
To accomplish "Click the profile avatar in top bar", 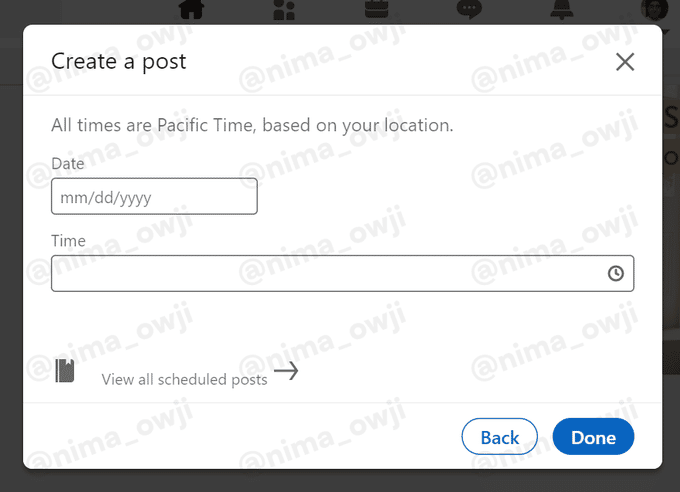I will click(654, 9).
